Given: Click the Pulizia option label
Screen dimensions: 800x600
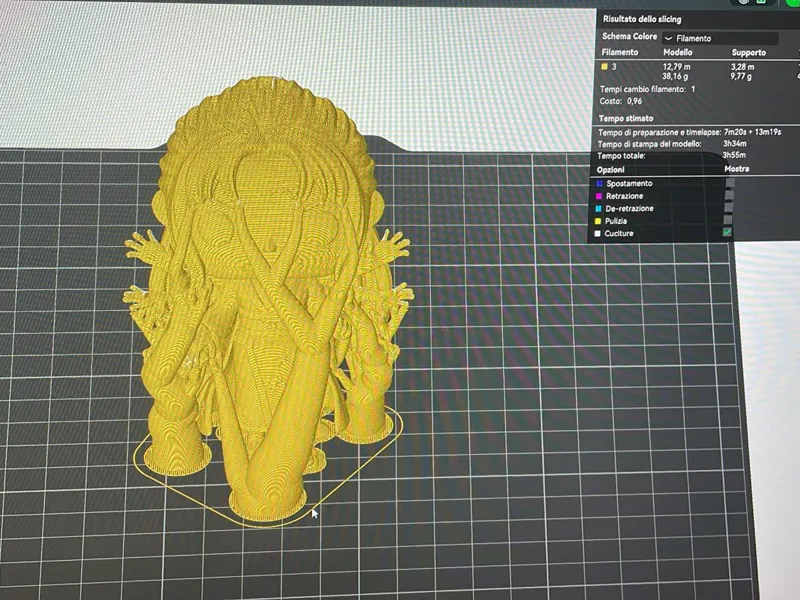Looking at the screenshot, I should [x=616, y=221].
